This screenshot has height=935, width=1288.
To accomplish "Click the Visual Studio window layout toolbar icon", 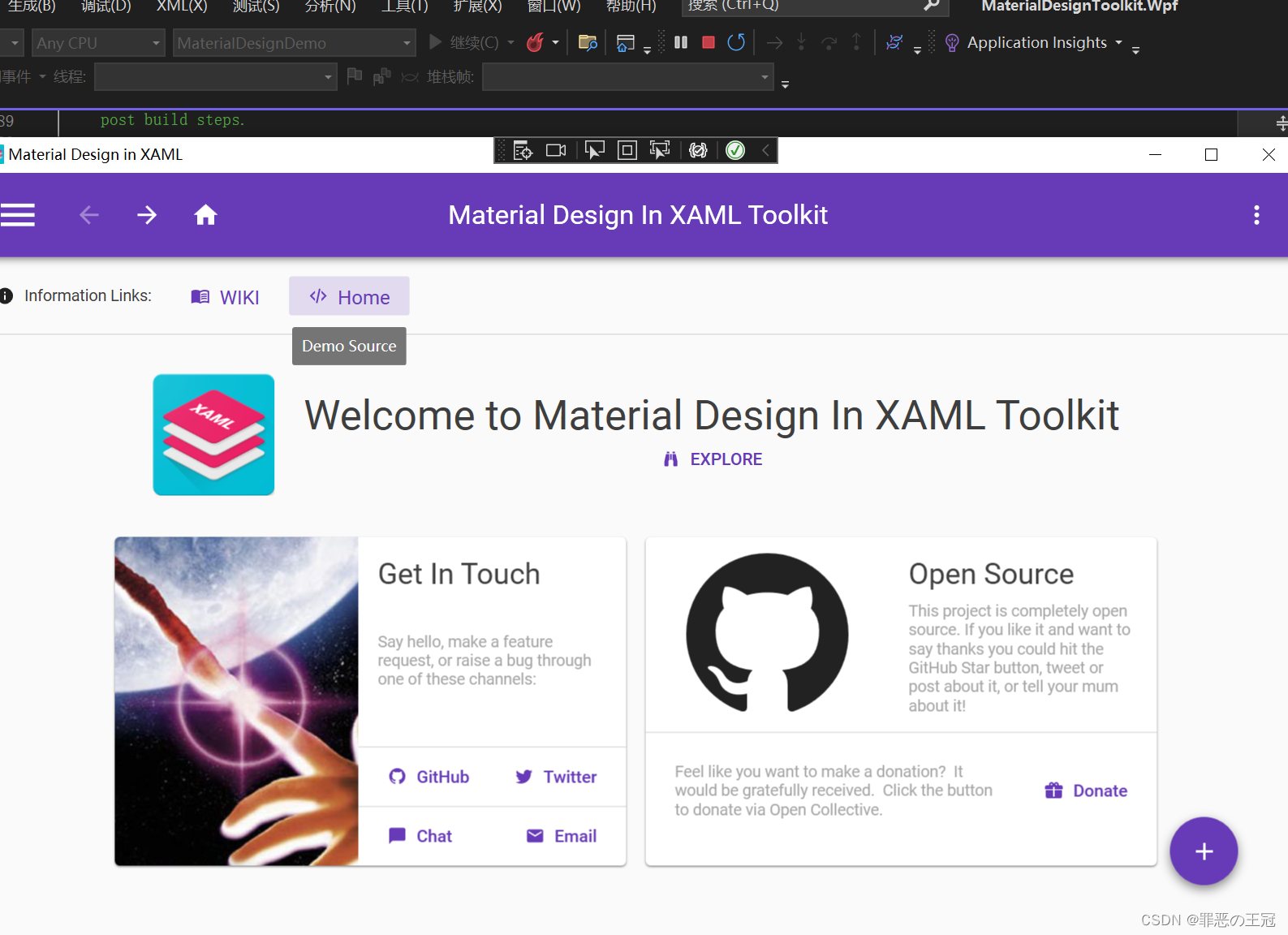I will (626, 43).
